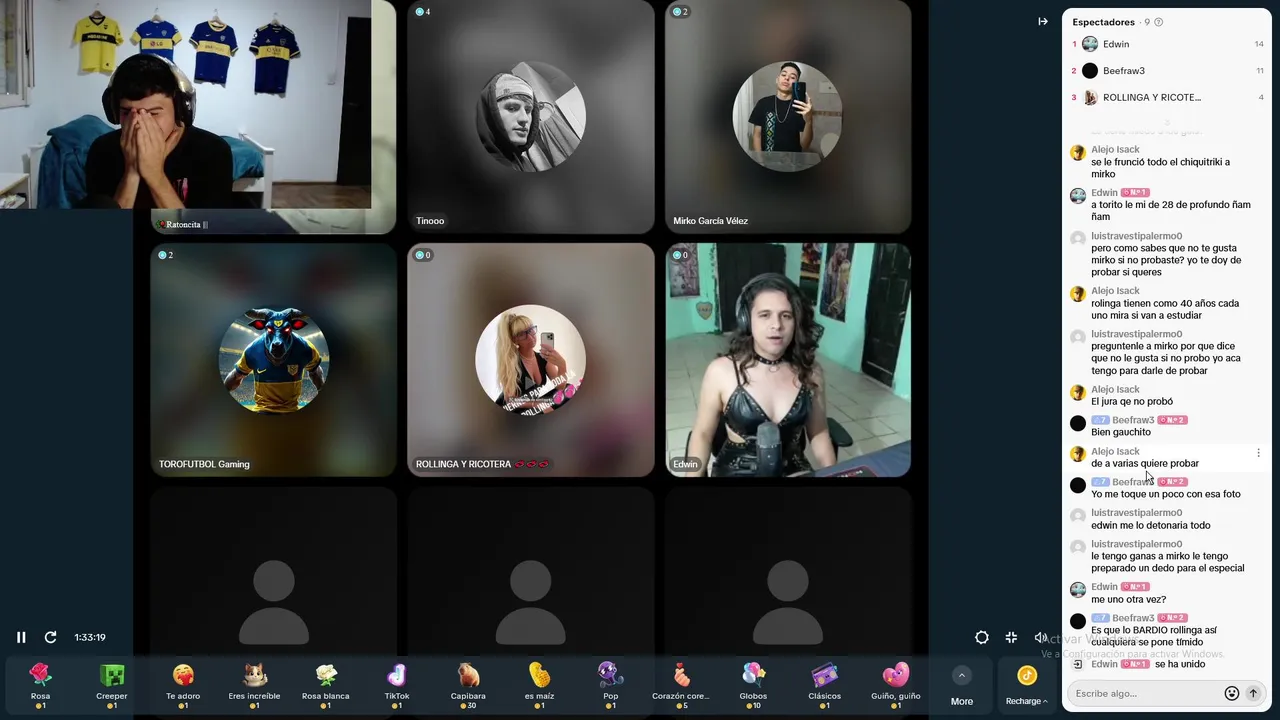Click Alejo Isack's name above 'El jura qe no probó'
The image size is (1280, 720).
coord(1115,389)
